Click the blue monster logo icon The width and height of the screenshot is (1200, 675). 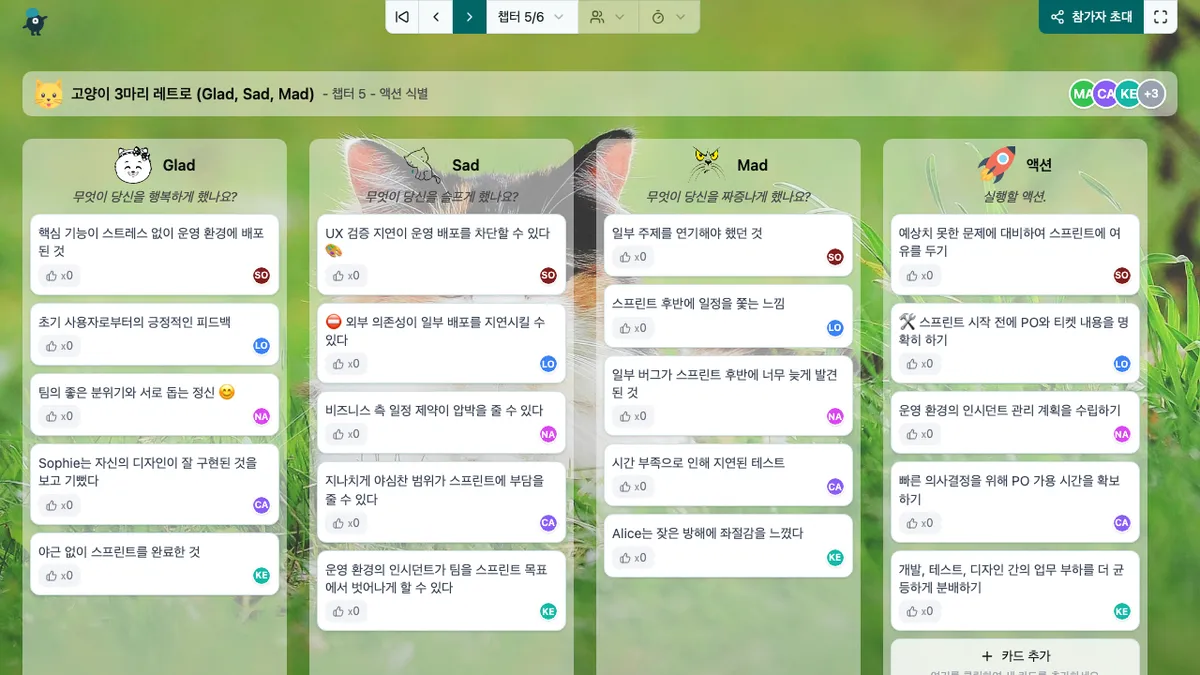35,20
